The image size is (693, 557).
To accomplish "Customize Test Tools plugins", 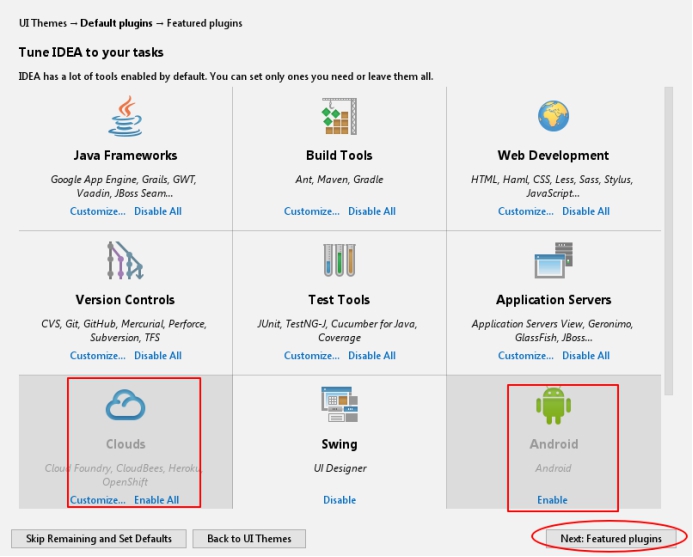I will click(x=312, y=355).
